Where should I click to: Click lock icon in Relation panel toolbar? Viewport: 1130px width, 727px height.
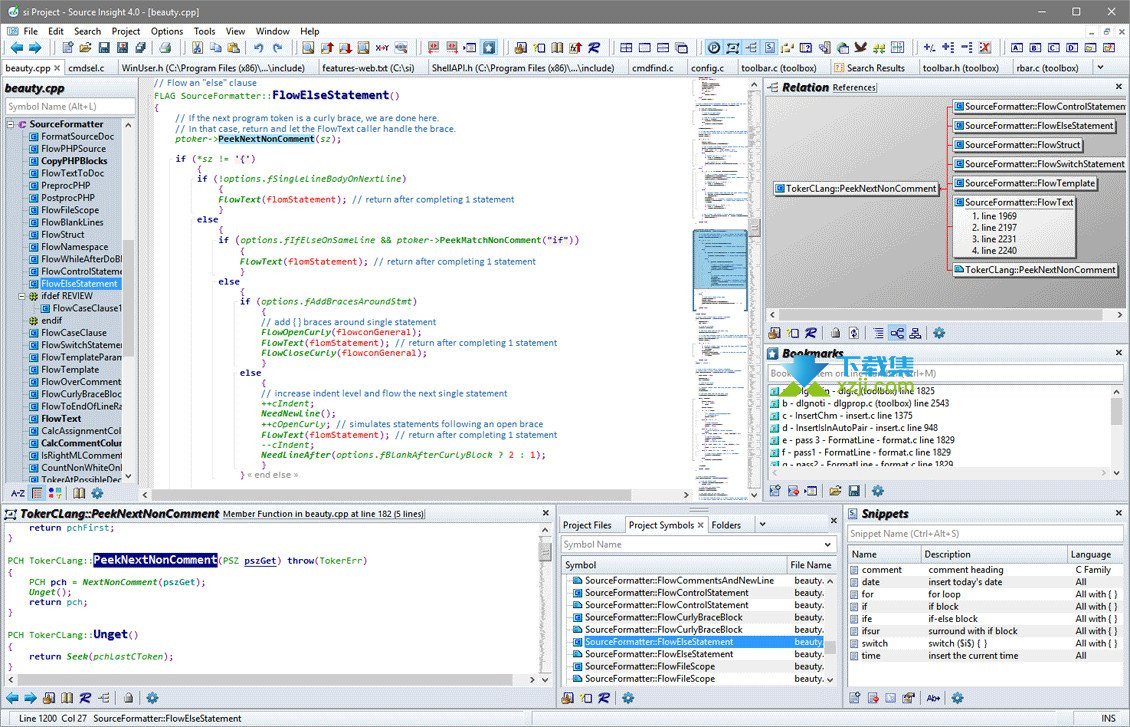pyautogui.click(x=835, y=333)
